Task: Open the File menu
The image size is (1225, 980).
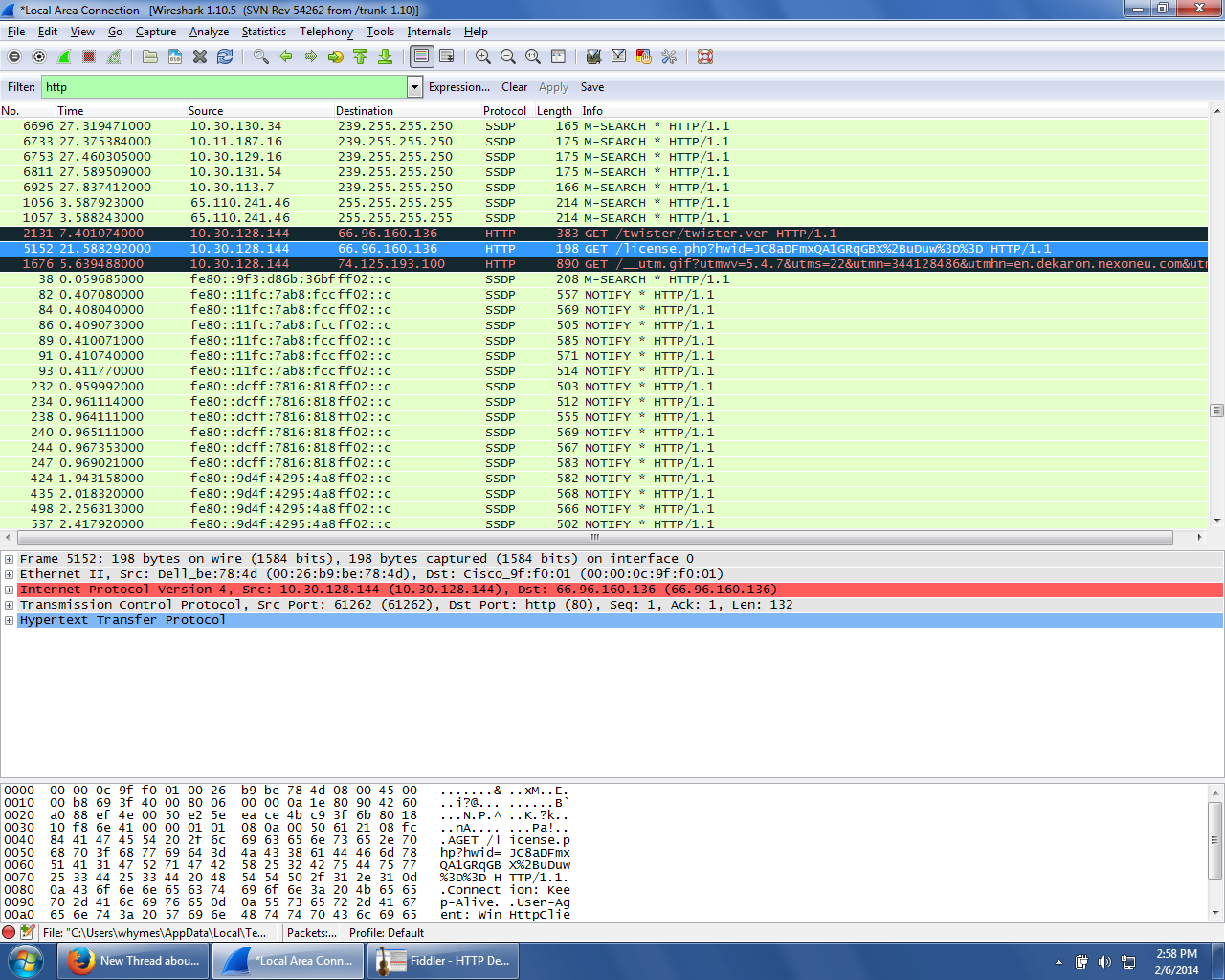Action: (x=16, y=32)
